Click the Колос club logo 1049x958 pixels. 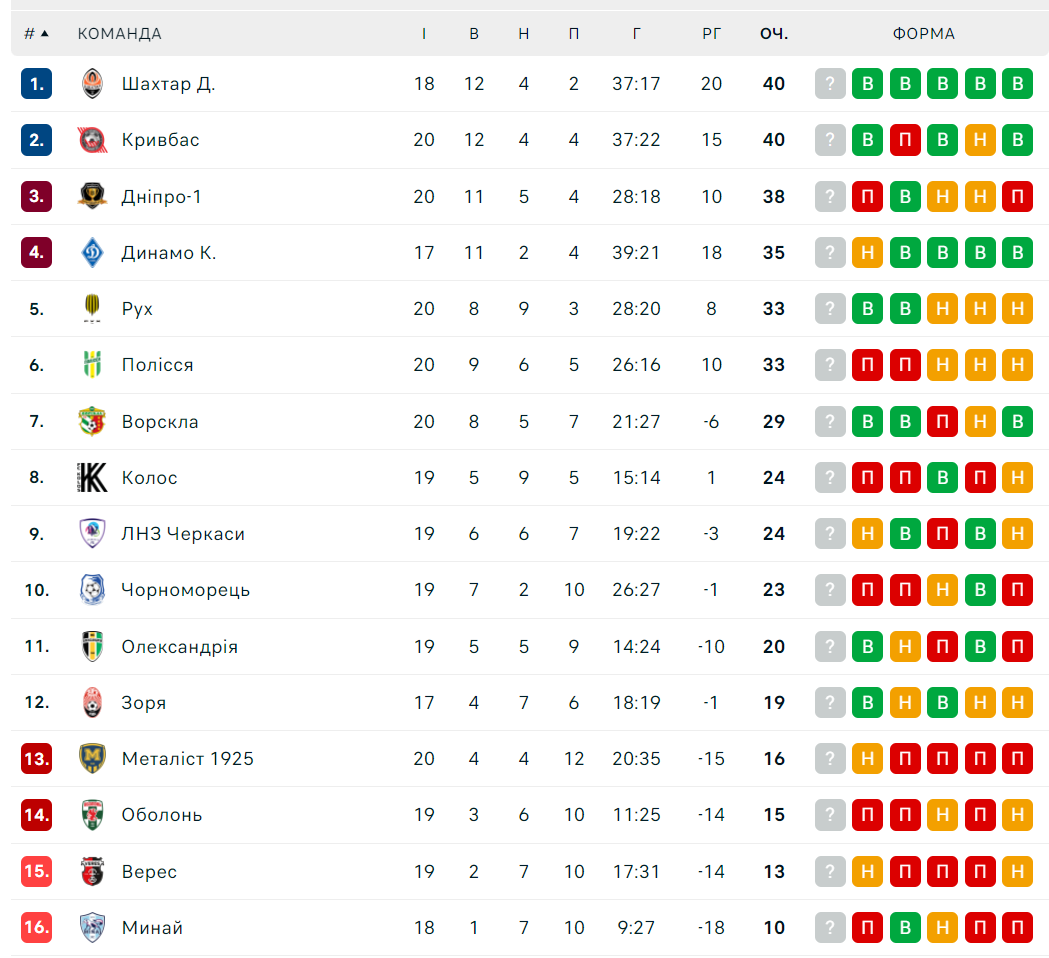[x=92, y=478]
